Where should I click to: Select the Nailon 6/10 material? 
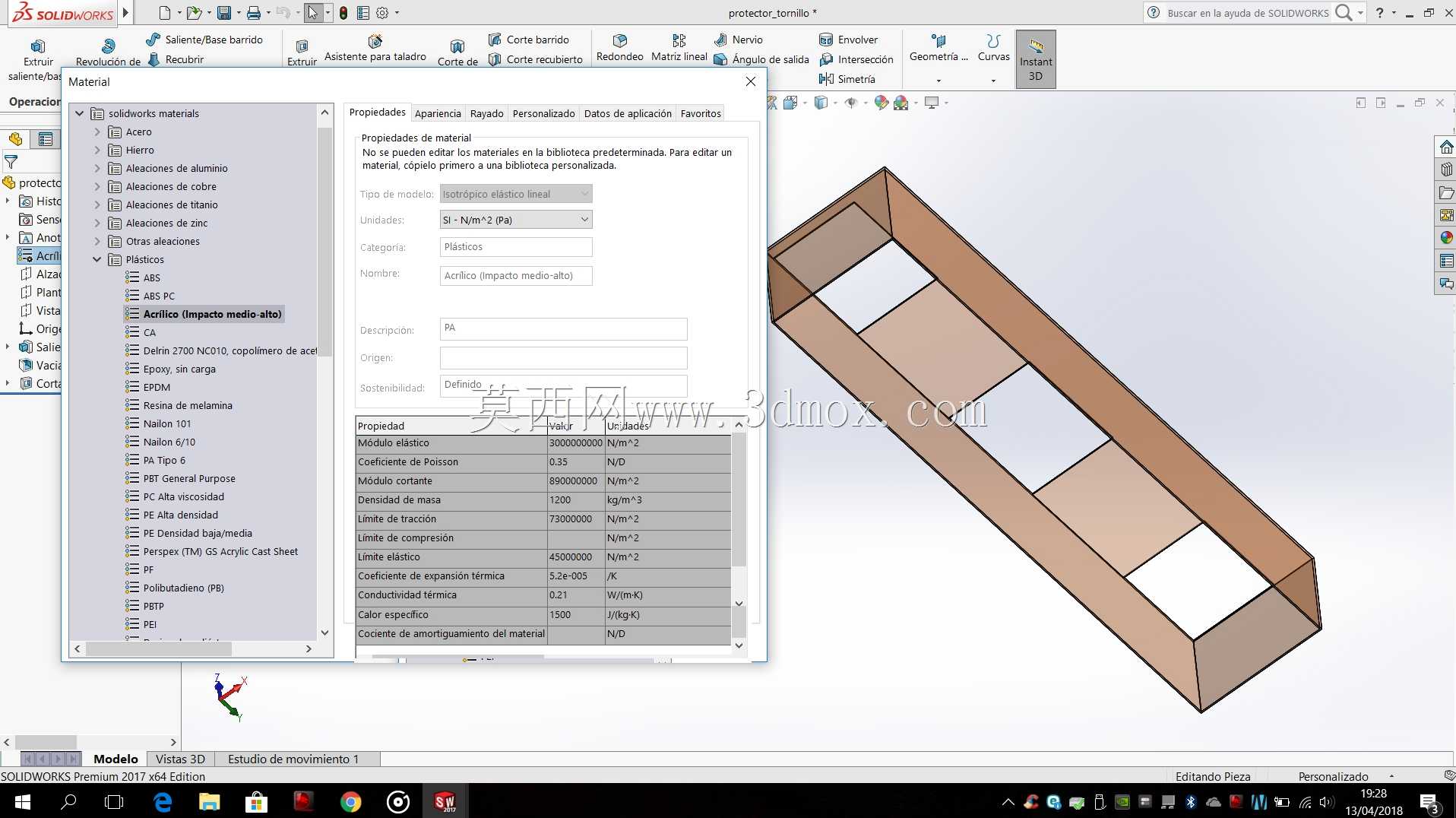[x=169, y=442]
